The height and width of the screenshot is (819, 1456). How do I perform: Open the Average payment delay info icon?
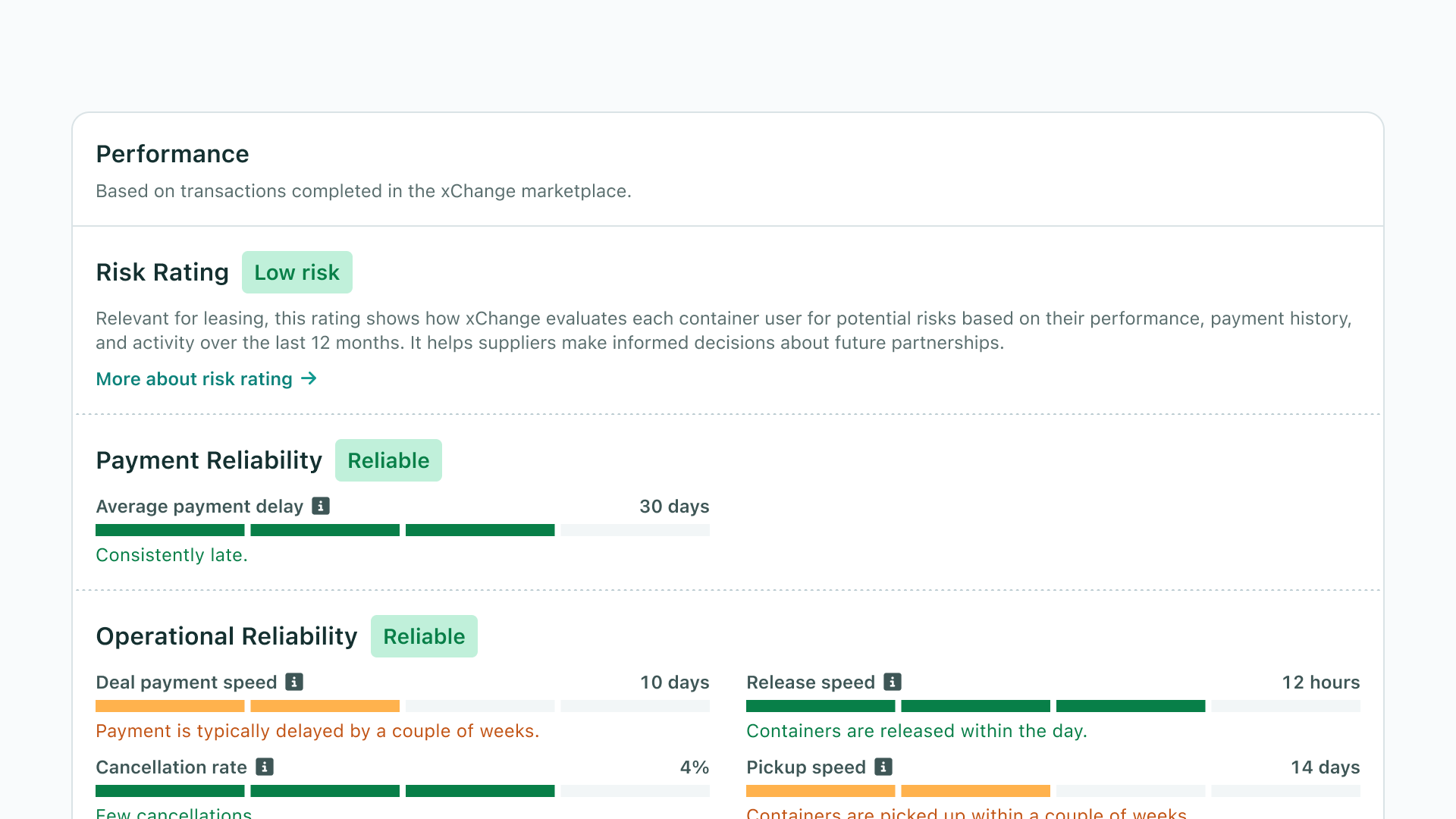click(321, 506)
